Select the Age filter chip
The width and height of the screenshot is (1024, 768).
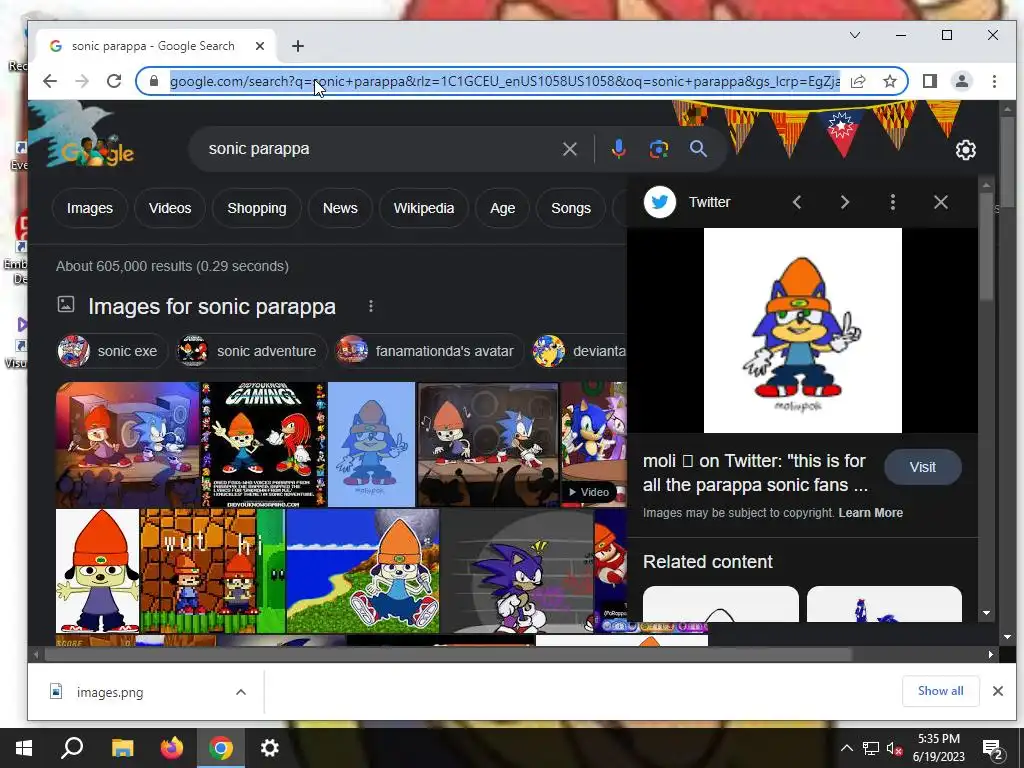pyautogui.click(x=502, y=208)
